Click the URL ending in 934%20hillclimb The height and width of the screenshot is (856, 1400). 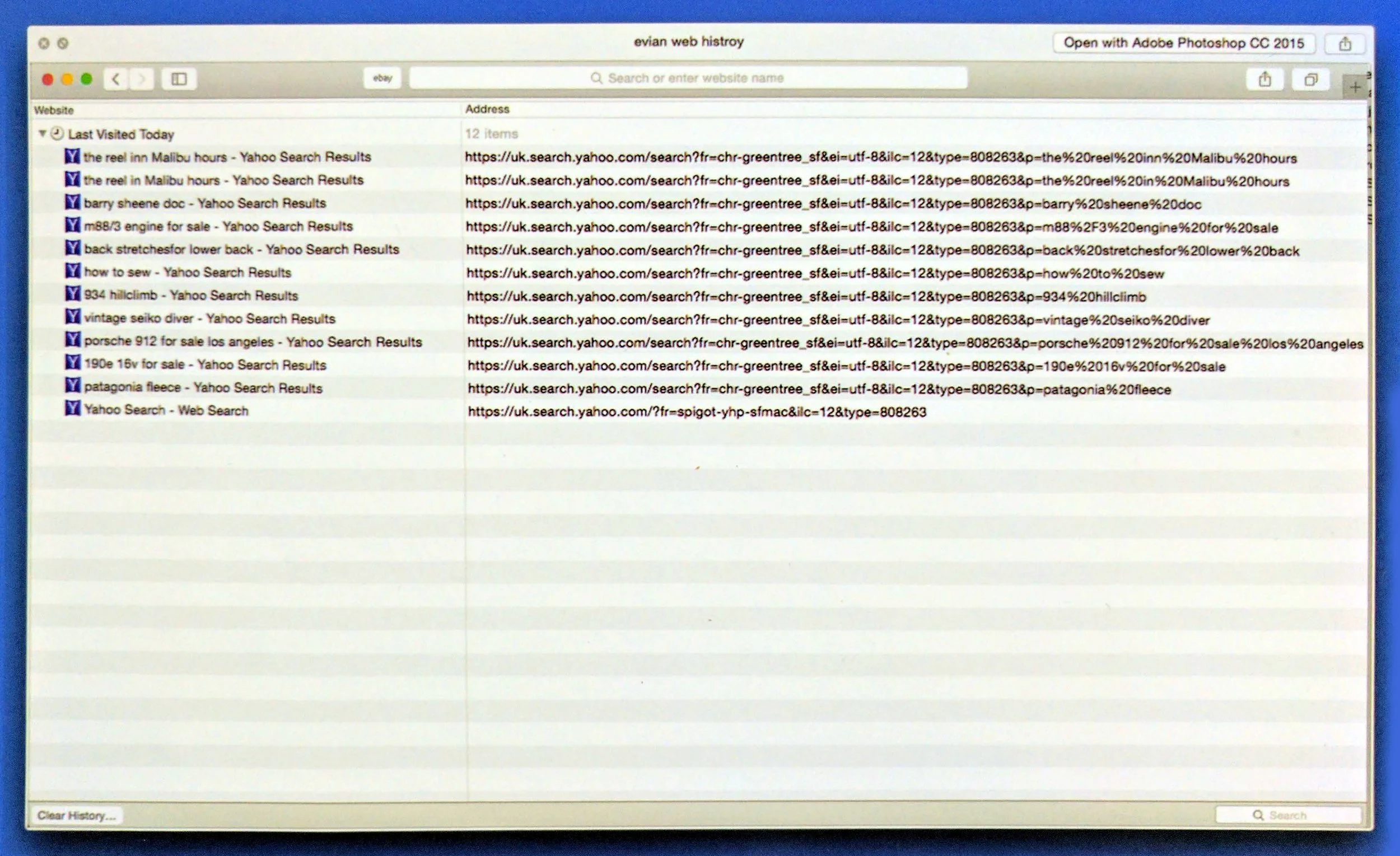coord(806,297)
